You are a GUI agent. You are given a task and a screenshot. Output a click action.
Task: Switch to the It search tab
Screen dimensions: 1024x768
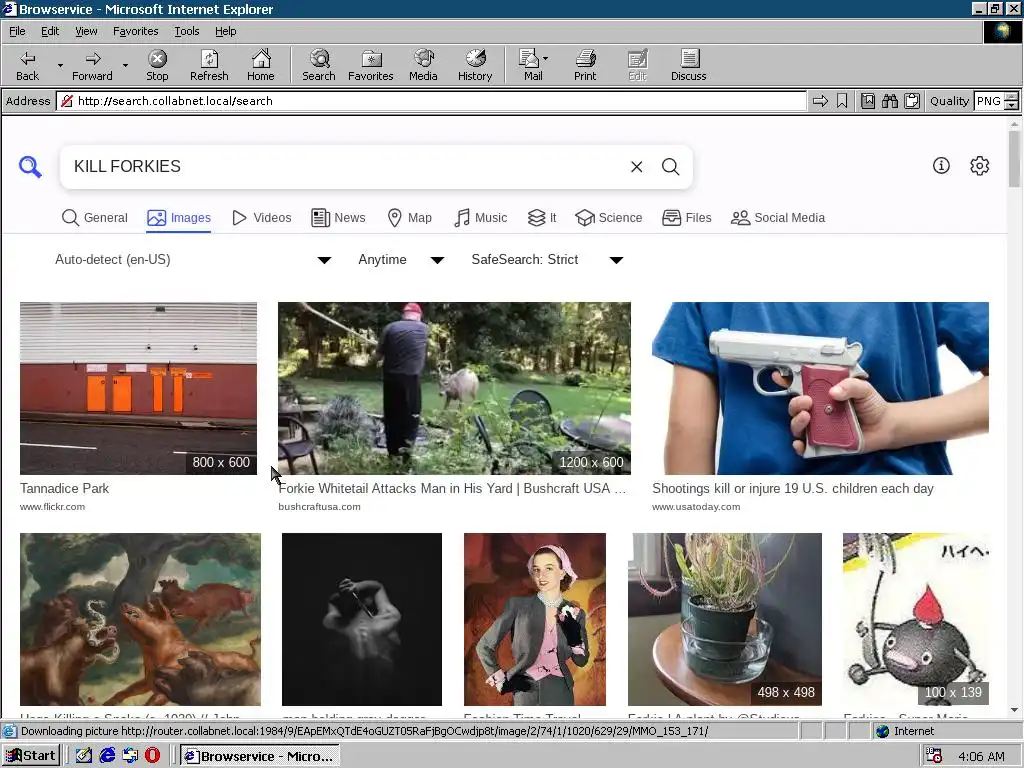coord(541,217)
